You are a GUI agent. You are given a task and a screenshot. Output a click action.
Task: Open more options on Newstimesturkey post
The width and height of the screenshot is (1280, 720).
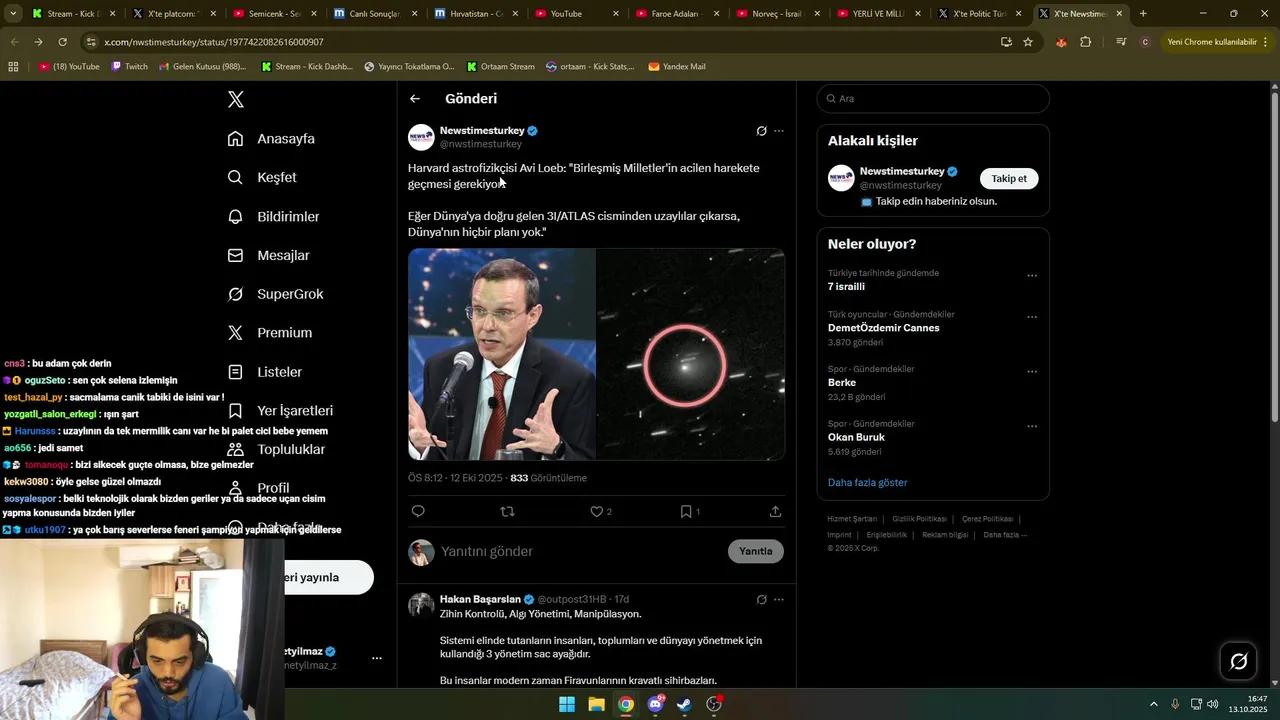click(779, 131)
